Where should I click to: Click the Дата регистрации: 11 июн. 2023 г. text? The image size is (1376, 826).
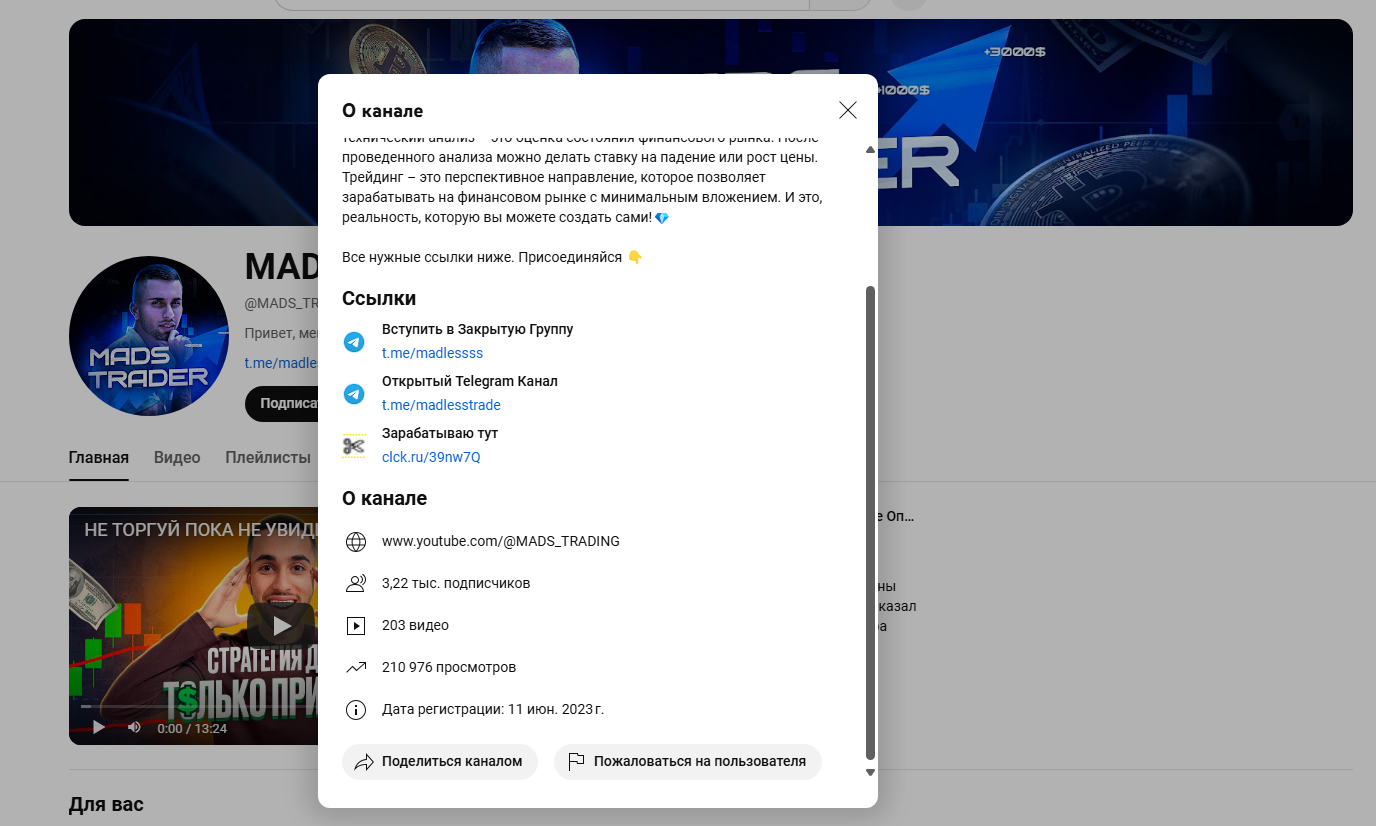tap(493, 709)
